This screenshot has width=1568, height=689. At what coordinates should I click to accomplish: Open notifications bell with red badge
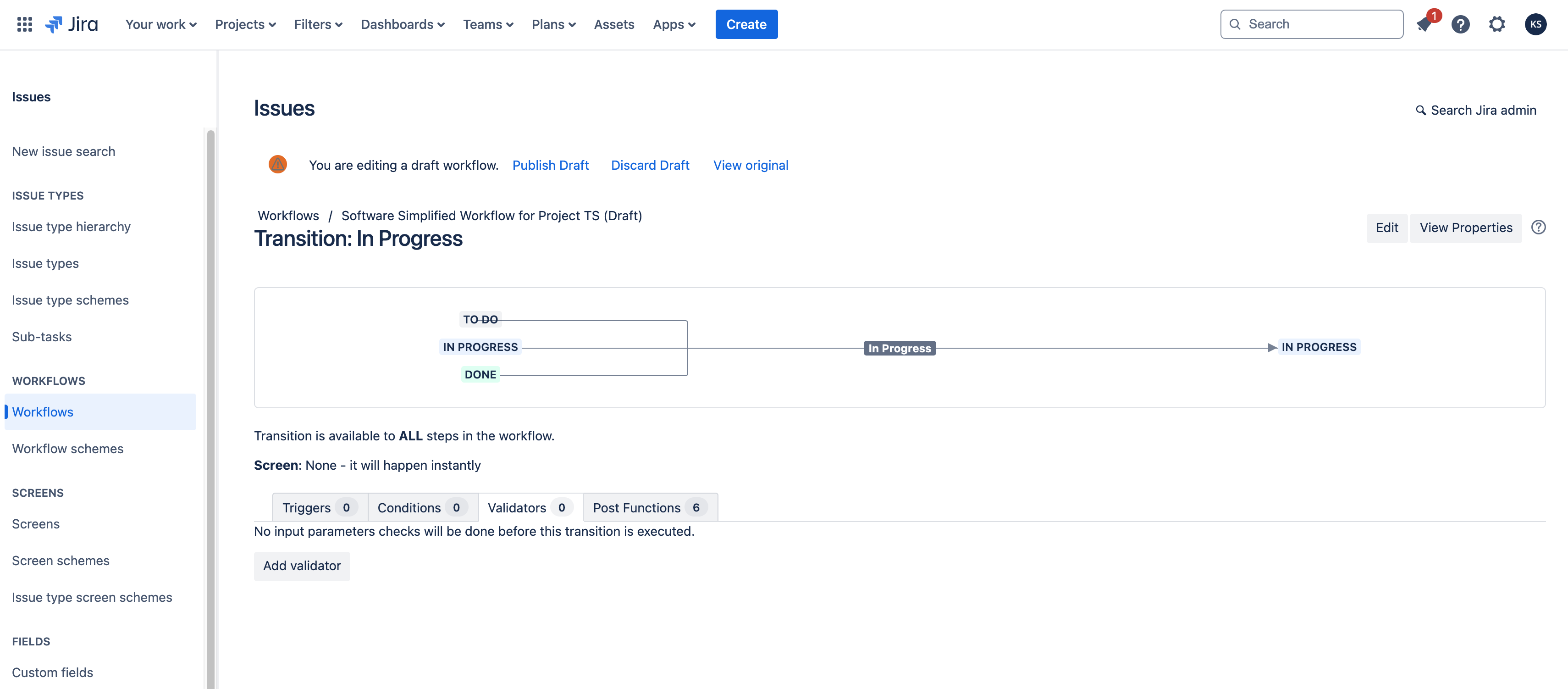tap(1424, 24)
